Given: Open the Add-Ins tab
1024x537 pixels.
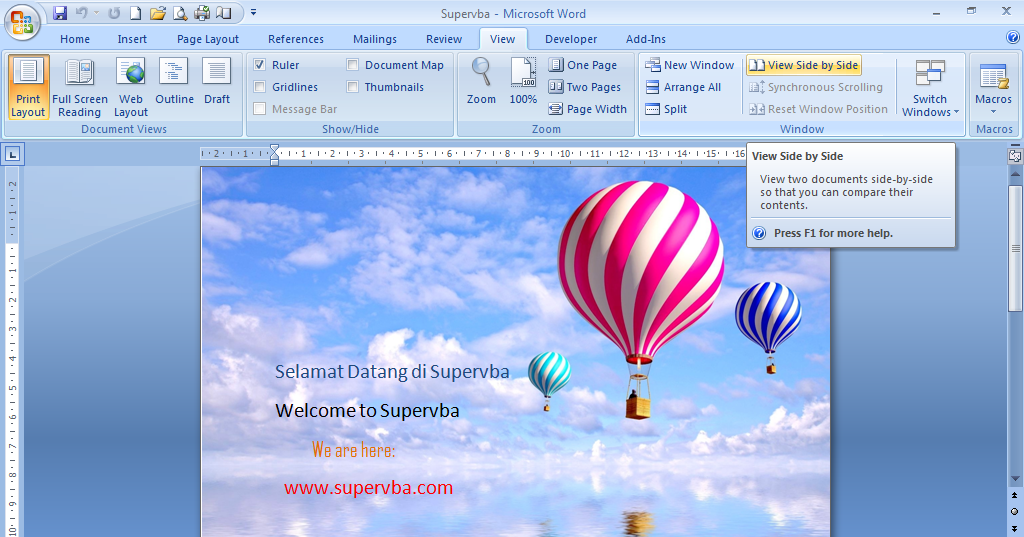Looking at the screenshot, I should [646, 39].
